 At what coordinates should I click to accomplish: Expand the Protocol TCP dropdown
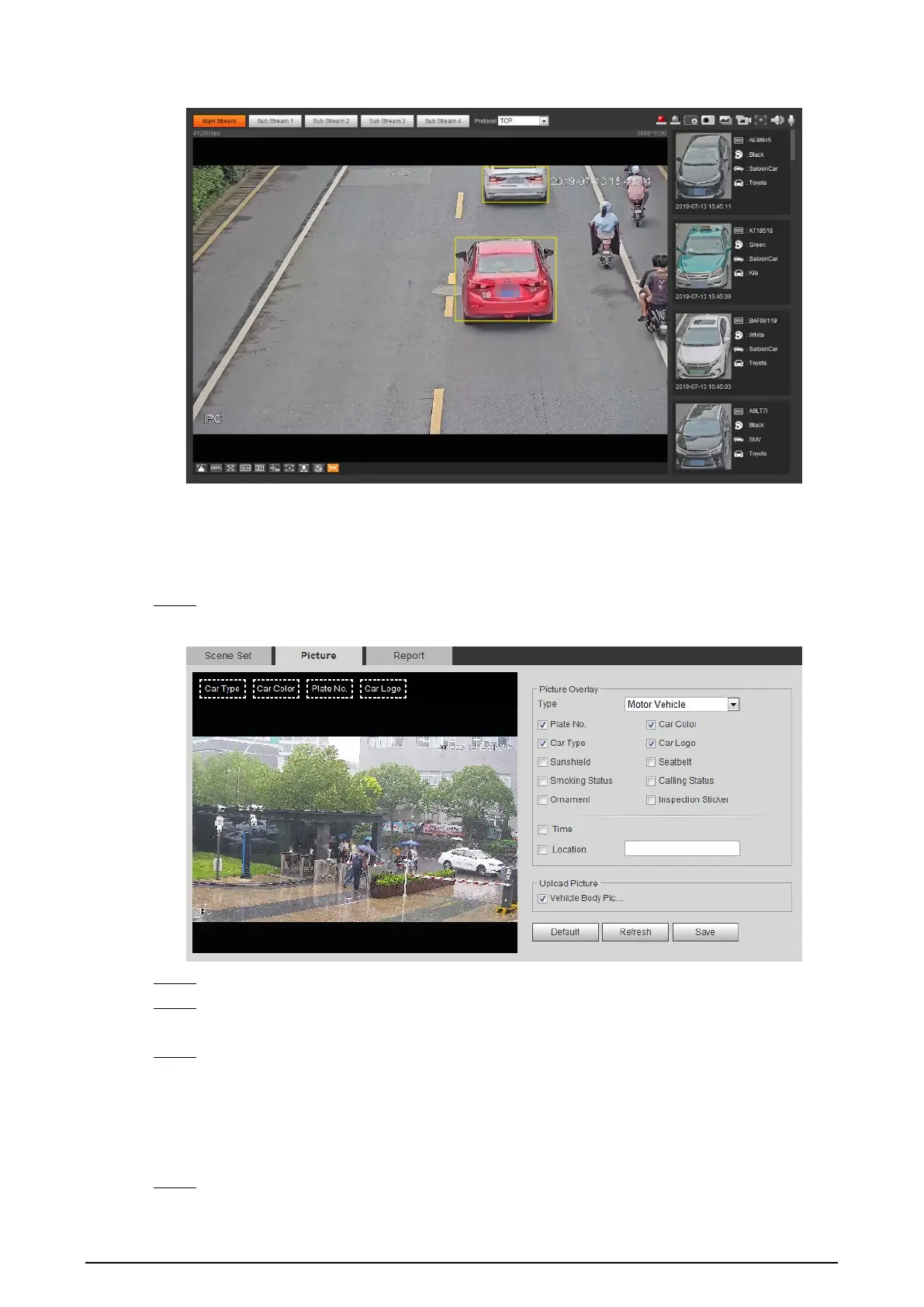tap(544, 121)
